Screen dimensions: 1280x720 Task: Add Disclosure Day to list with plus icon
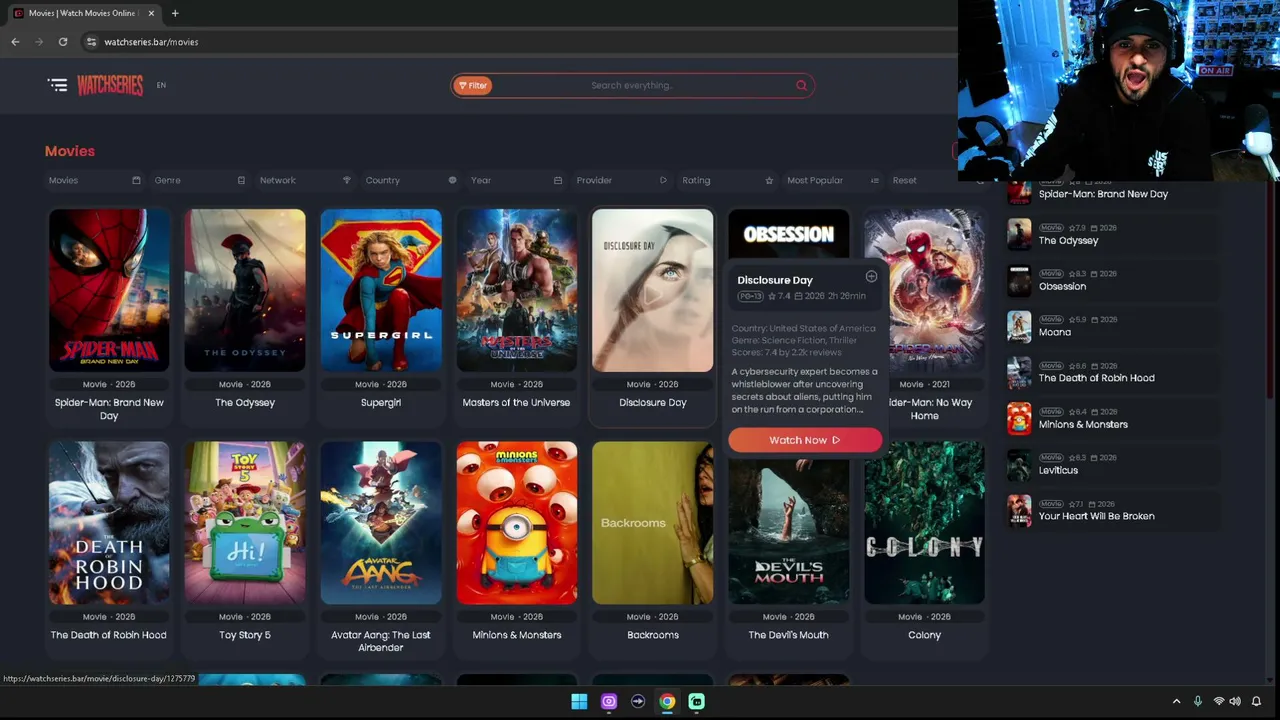coord(871,276)
